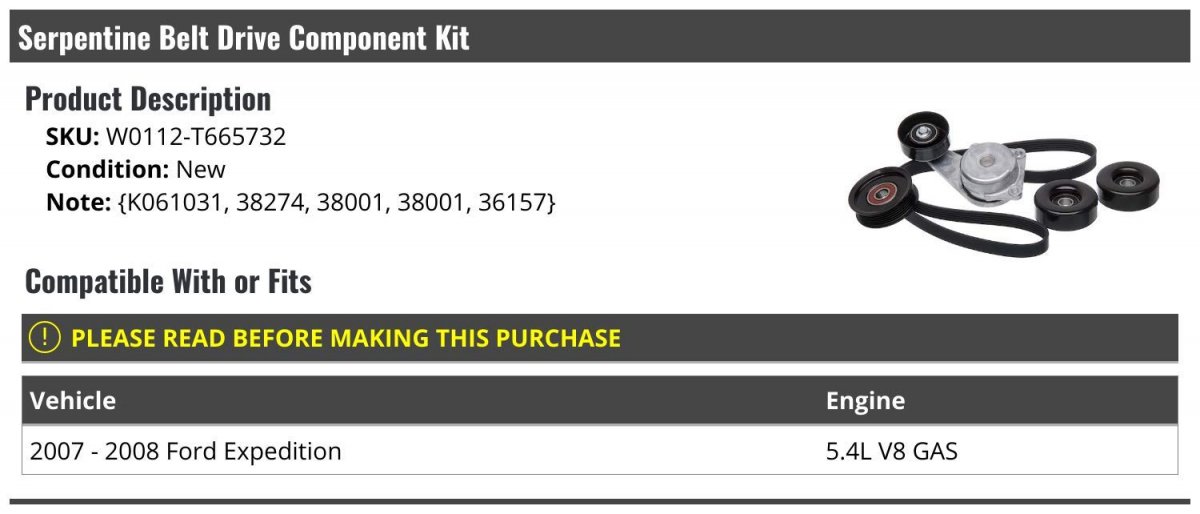Click the Engine column header

tap(865, 401)
